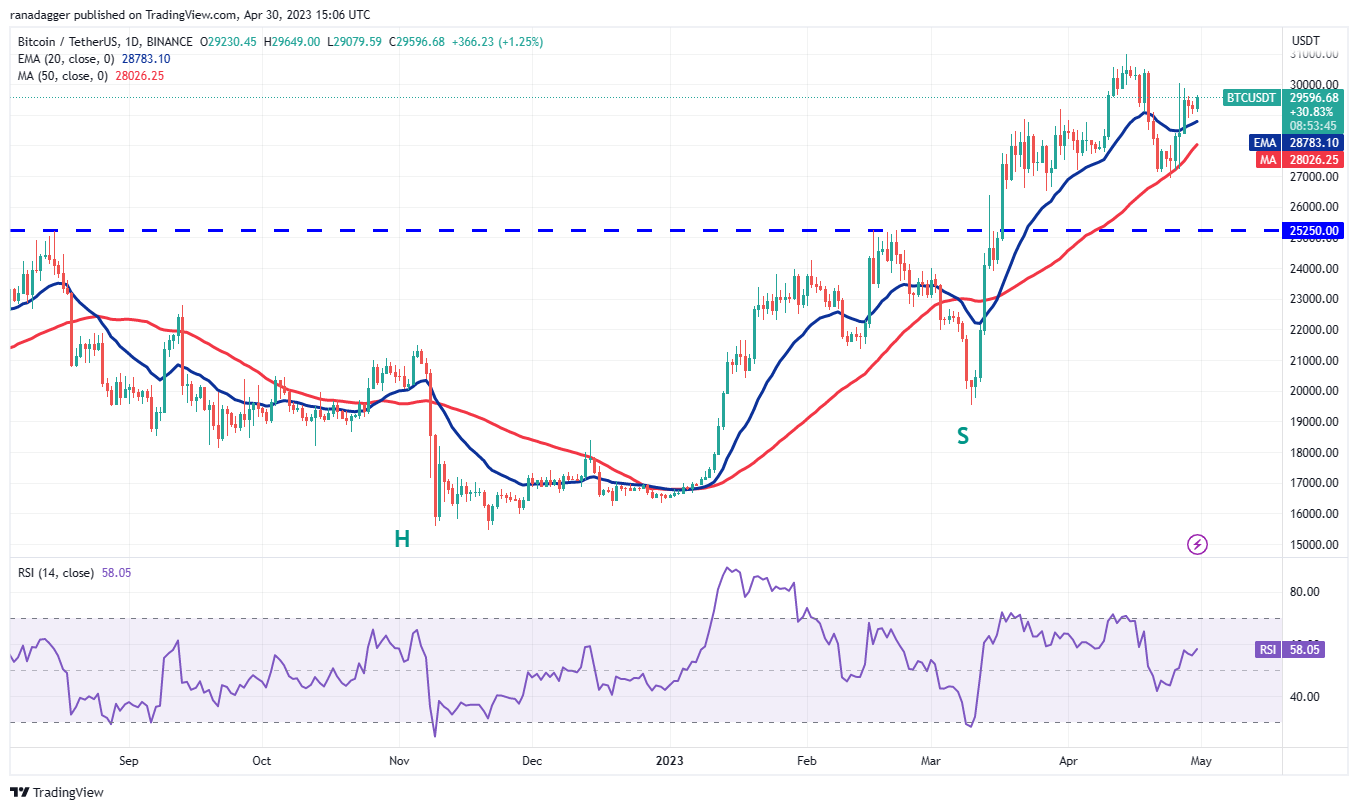The image size is (1358, 810).
Task: Select the green S text annotation
Action: (962, 436)
